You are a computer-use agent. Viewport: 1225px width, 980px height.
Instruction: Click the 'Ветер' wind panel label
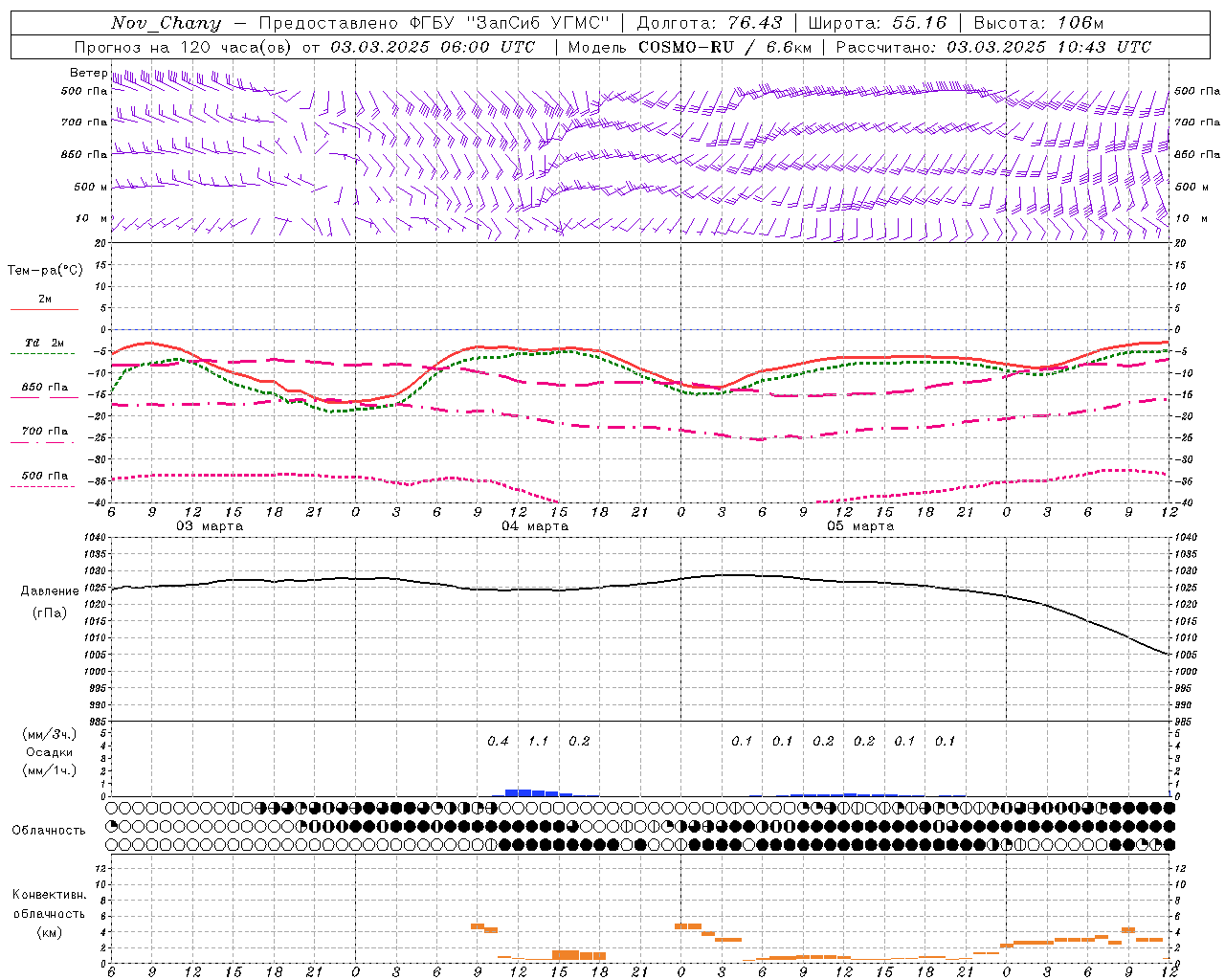pos(89,73)
